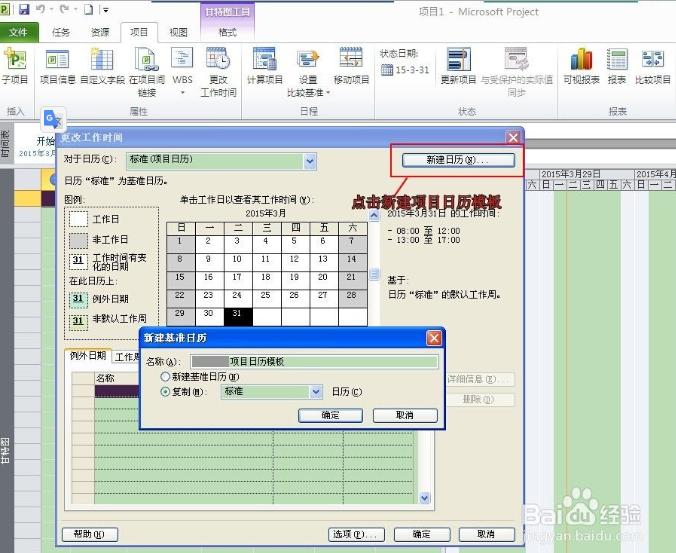Click the 名称 calendar name input field
Screen dimensions: 676x553
313,361
